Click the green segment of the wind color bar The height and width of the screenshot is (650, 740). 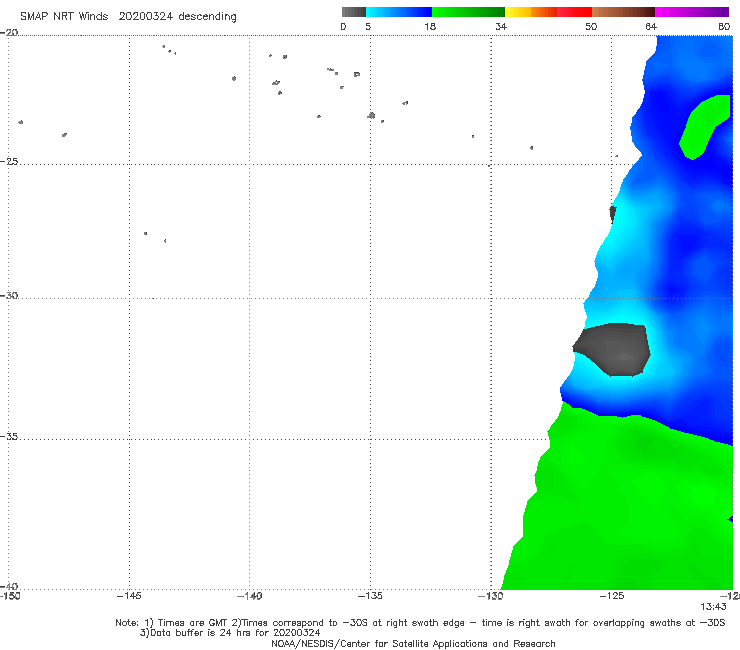coord(468,12)
